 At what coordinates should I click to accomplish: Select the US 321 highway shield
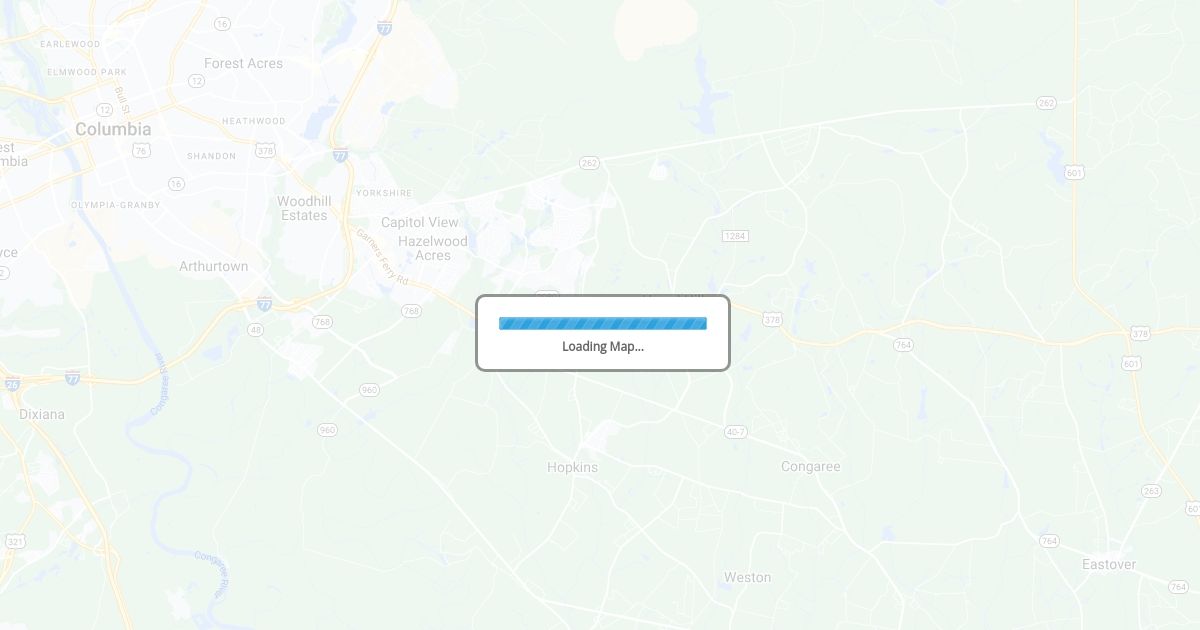pos(15,541)
